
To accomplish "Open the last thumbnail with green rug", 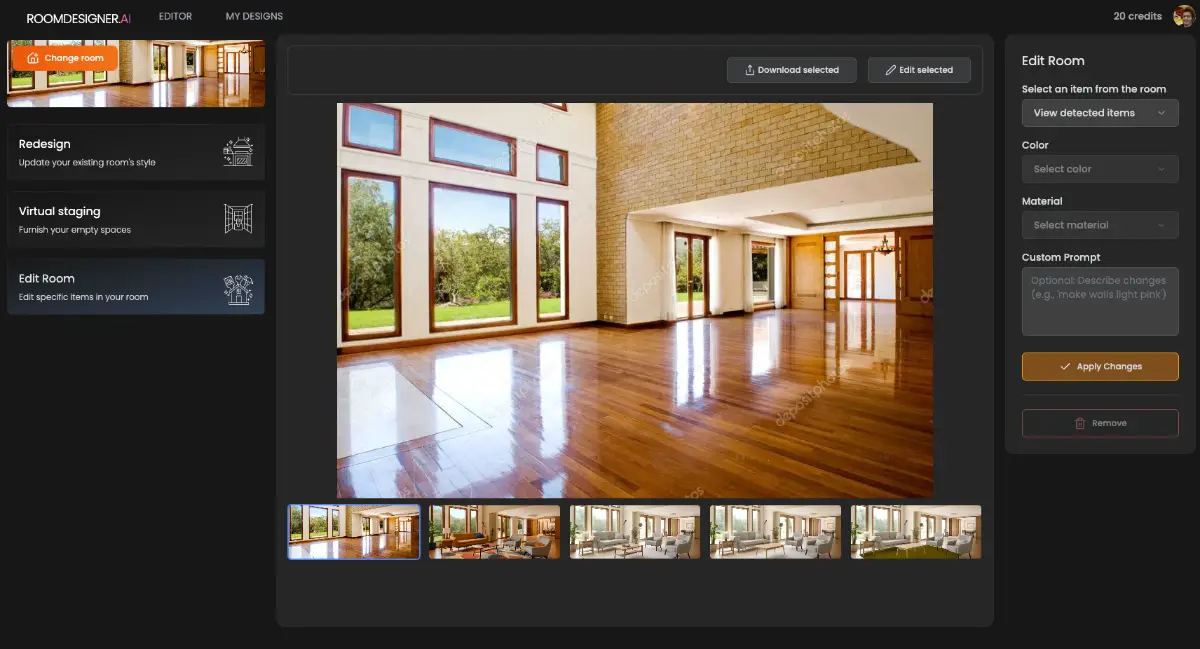I will point(916,531).
